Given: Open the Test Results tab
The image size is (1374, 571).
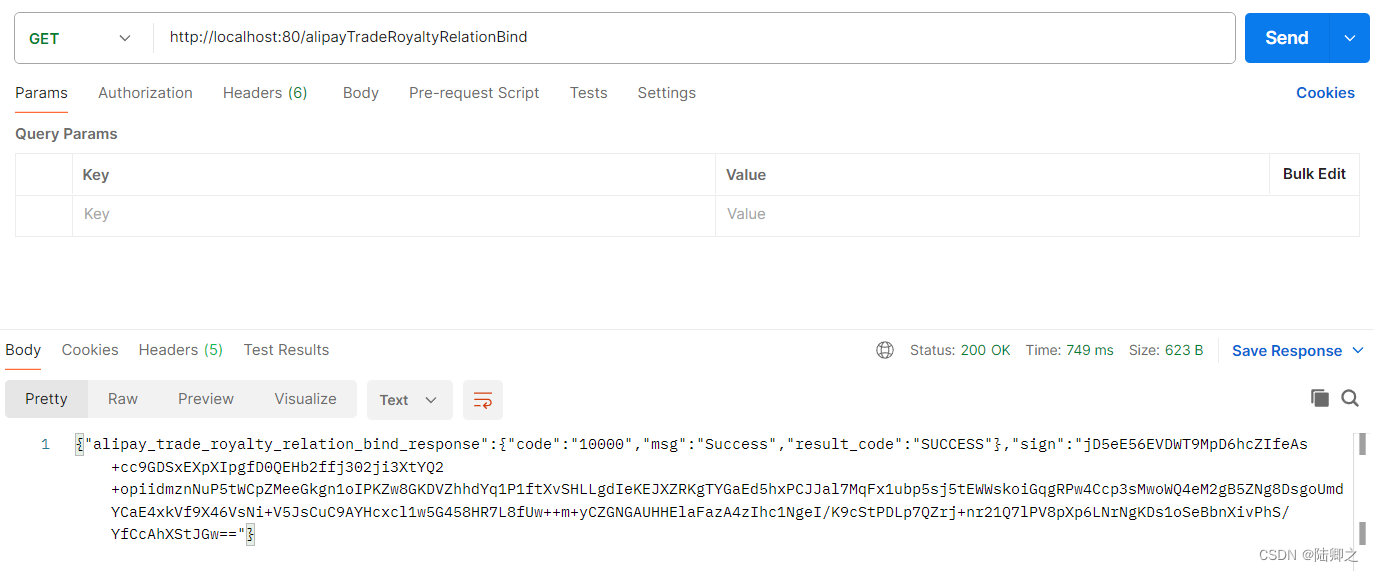Looking at the screenshot, I should click(286, 350).
